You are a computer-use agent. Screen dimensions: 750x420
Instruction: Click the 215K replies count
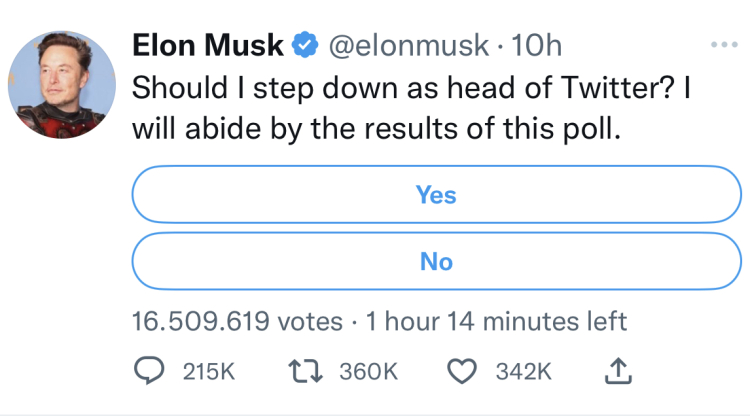[208, 371]
